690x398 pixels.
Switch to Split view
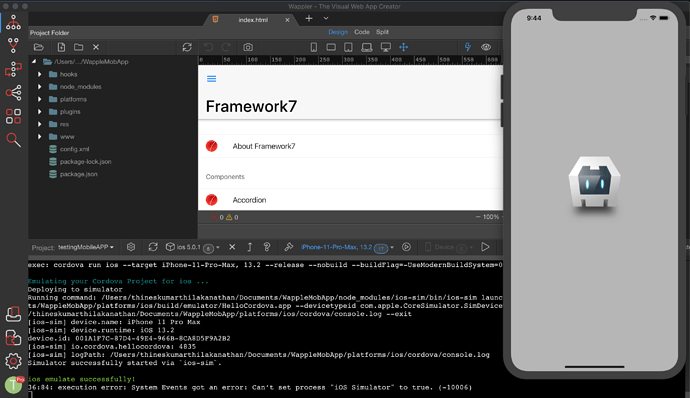coord(382,32)
